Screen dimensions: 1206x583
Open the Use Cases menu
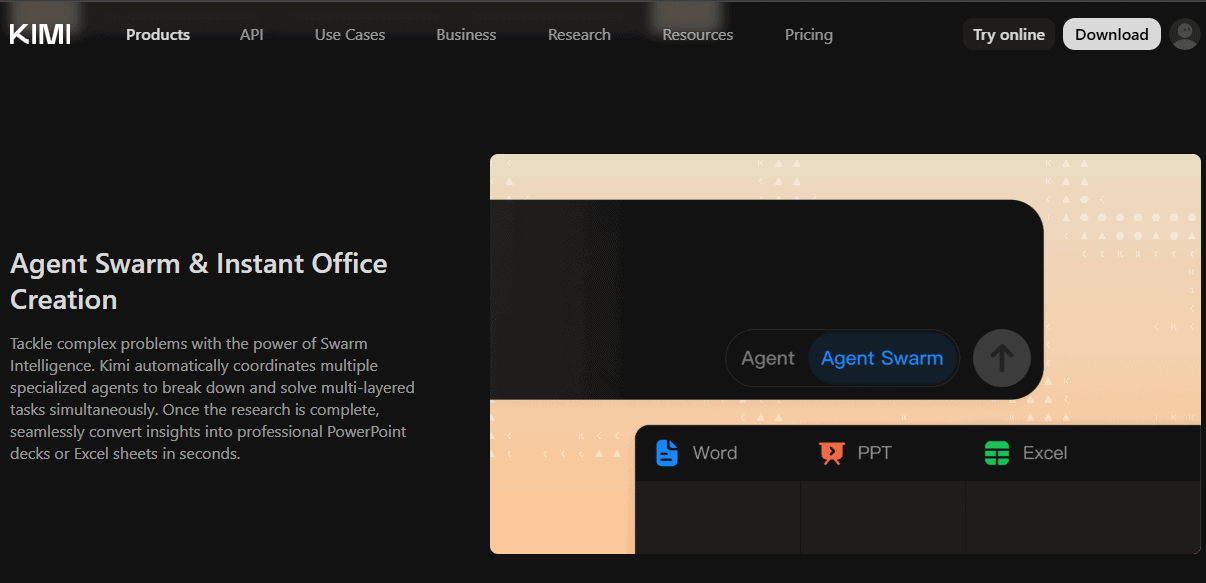pyautogui.click(x=350, y=34)
